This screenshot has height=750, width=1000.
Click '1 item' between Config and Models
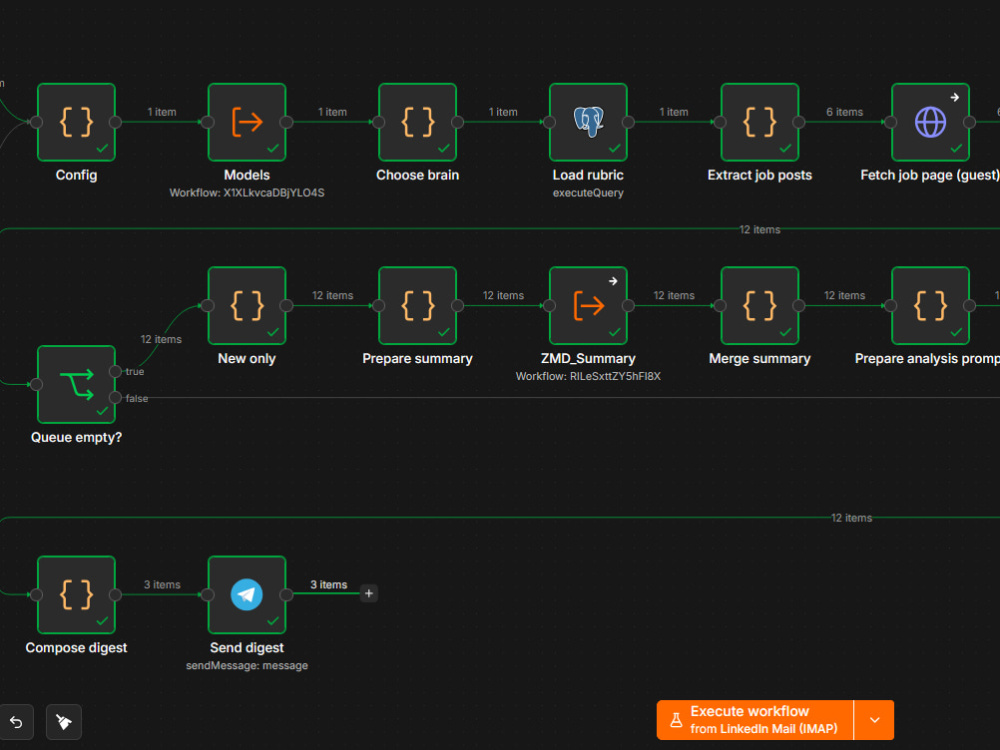(162, 112)
